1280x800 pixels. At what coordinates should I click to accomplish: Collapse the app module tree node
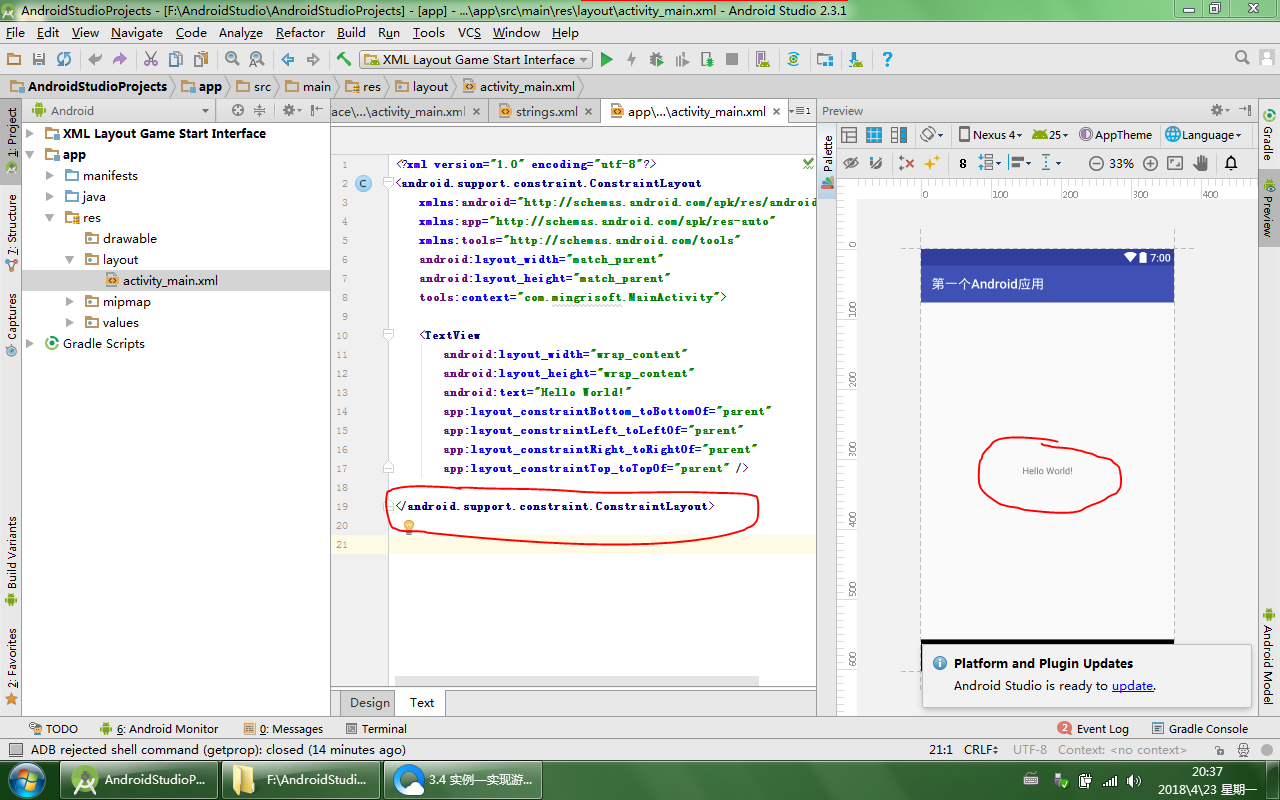30,155
